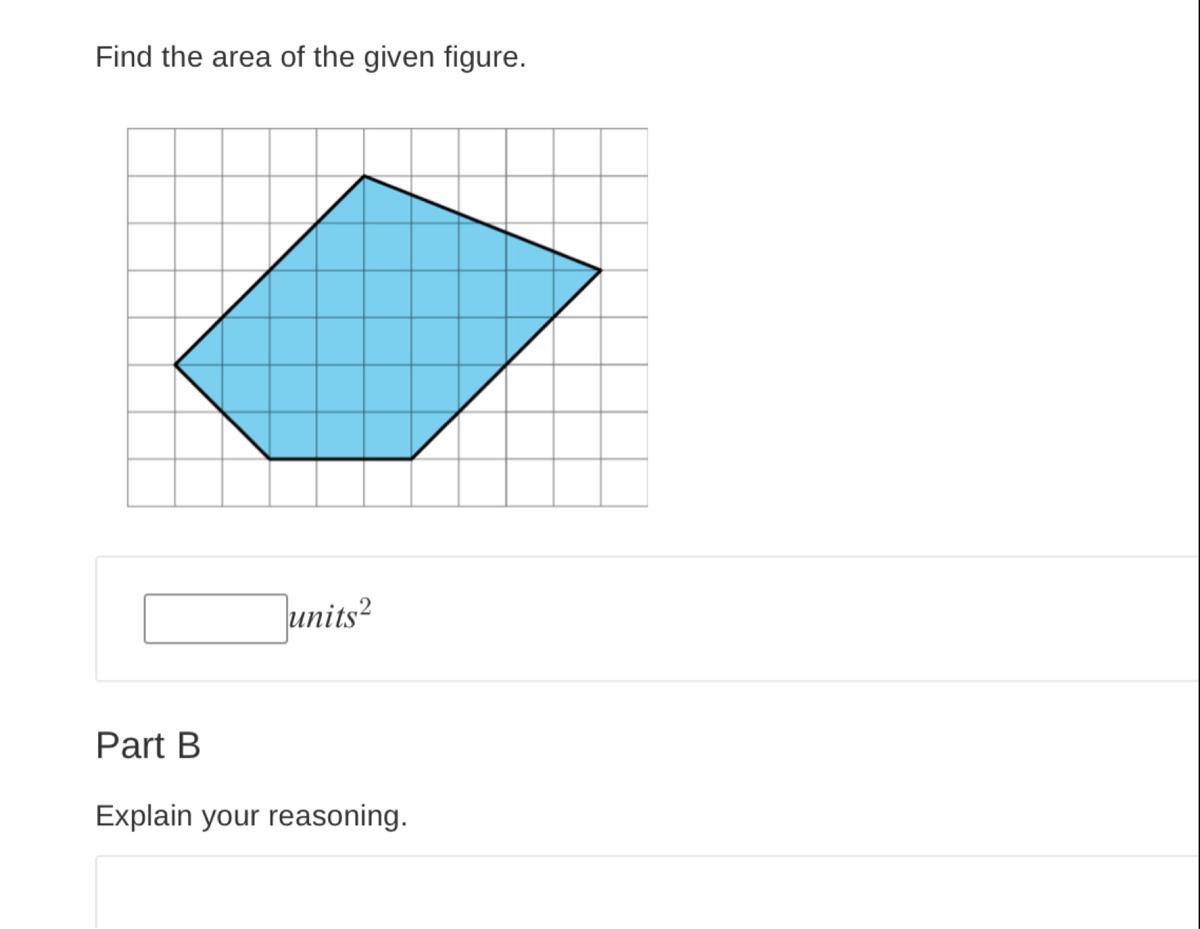Click the units² label
Screen dimensions: 1200x929
(330, 615)
